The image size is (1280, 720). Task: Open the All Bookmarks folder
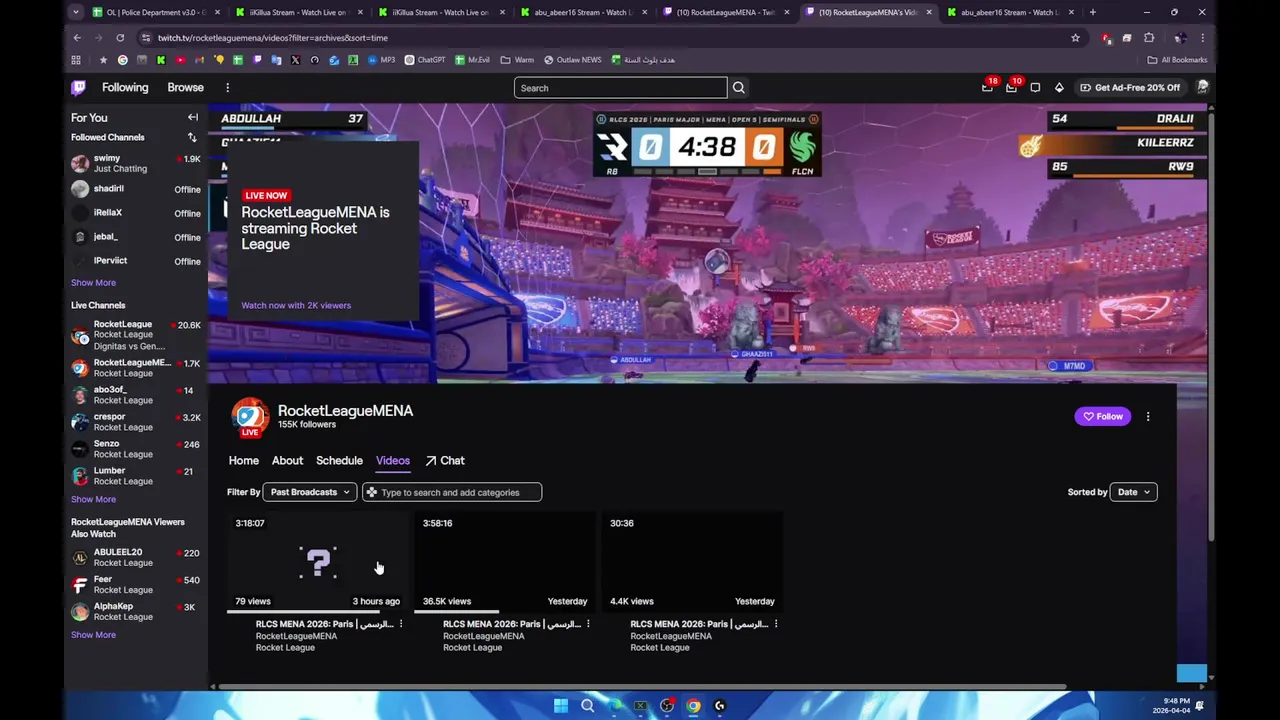(1177, 60)
